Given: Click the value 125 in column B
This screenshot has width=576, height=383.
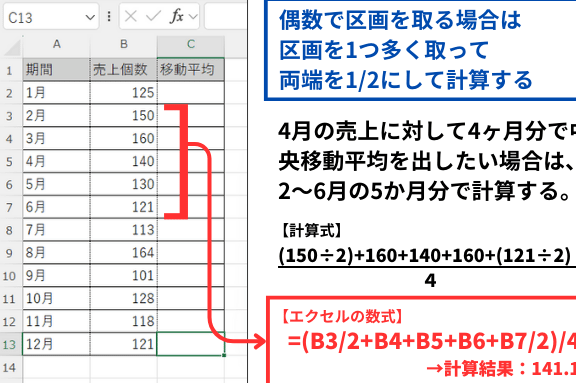Looking at the screenshot, I should [124, 93].
